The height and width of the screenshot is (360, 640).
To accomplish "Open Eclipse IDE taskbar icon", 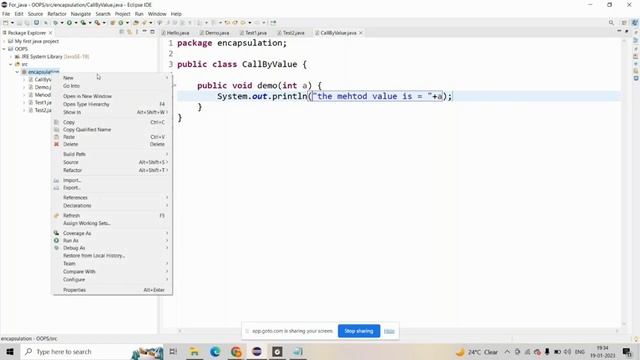I will pos(257,351).
